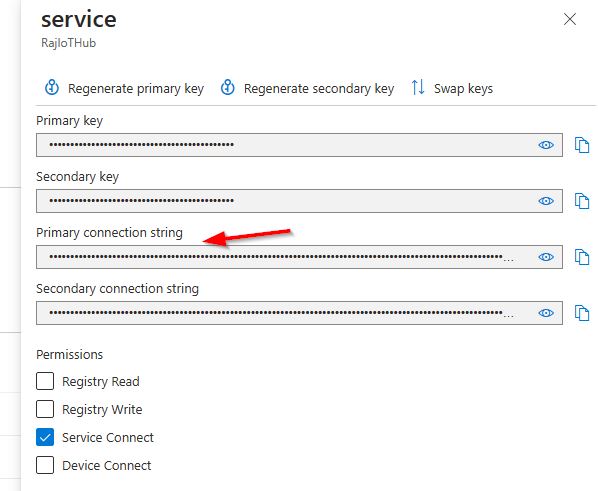Copy the Secondary key to clipboard
The image size is (598, 491).
click(x=582, y=201)
